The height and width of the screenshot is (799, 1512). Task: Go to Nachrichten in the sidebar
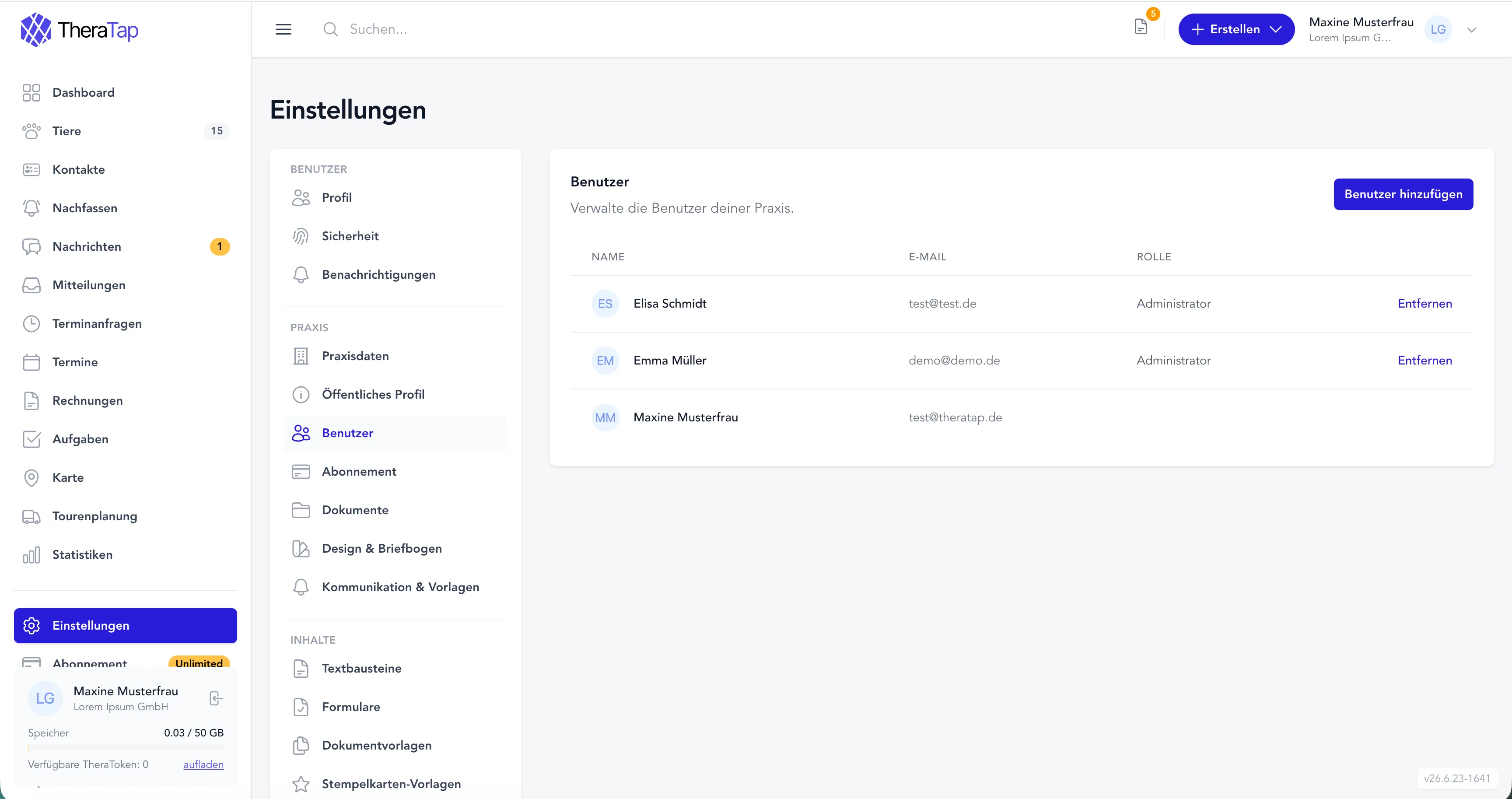pyautogui.click(x=126, y=246)
